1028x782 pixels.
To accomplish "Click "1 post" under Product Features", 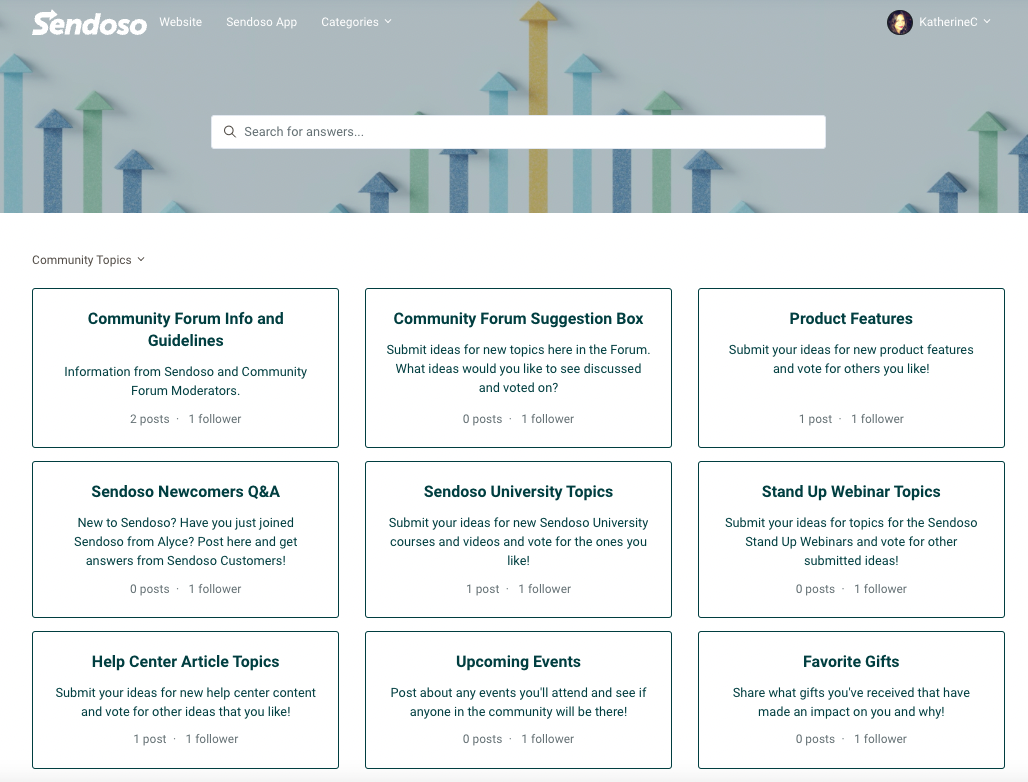I will [x=816, y=419].
